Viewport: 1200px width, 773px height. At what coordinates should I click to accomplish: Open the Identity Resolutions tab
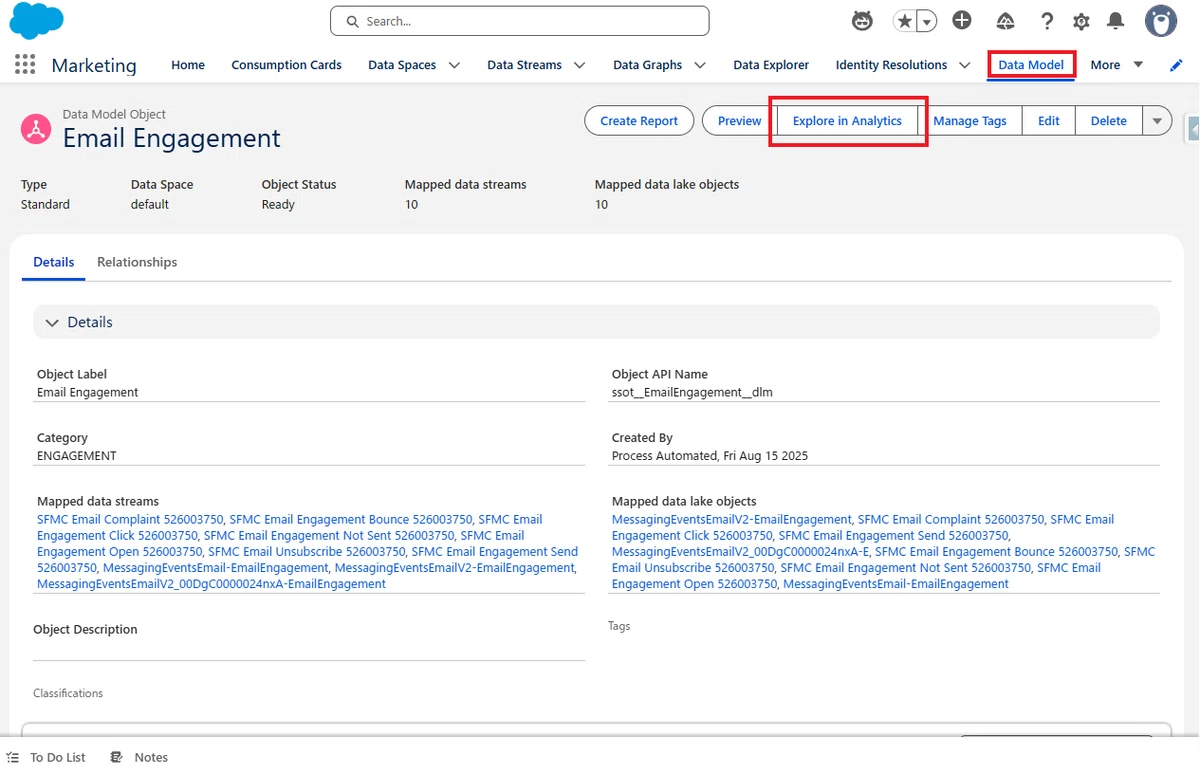[x=891, y=65]
